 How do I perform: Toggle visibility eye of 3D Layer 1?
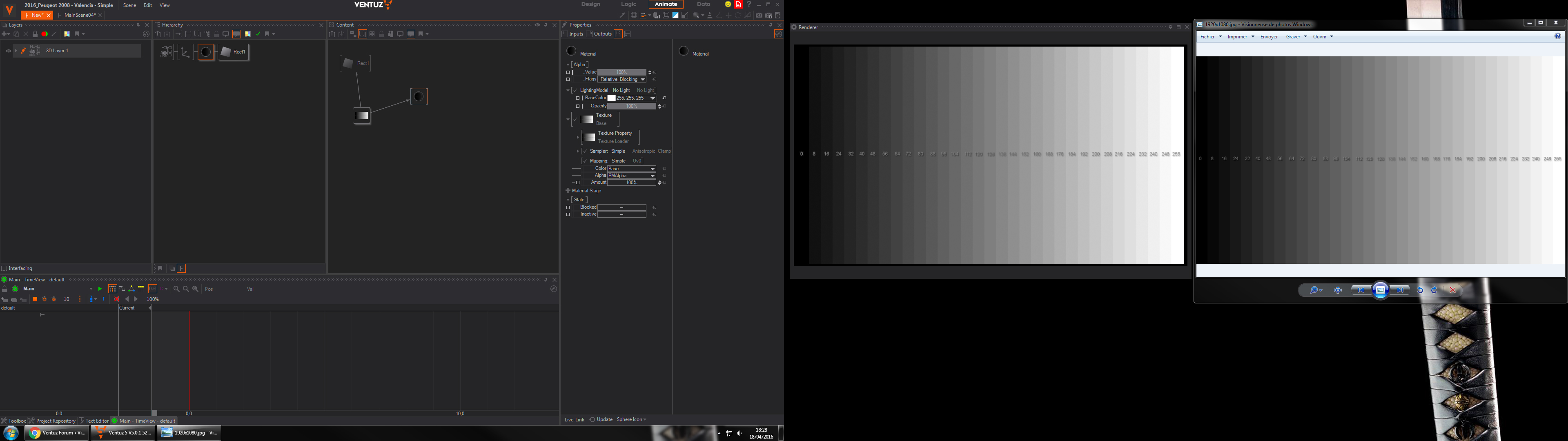[8, 51]
